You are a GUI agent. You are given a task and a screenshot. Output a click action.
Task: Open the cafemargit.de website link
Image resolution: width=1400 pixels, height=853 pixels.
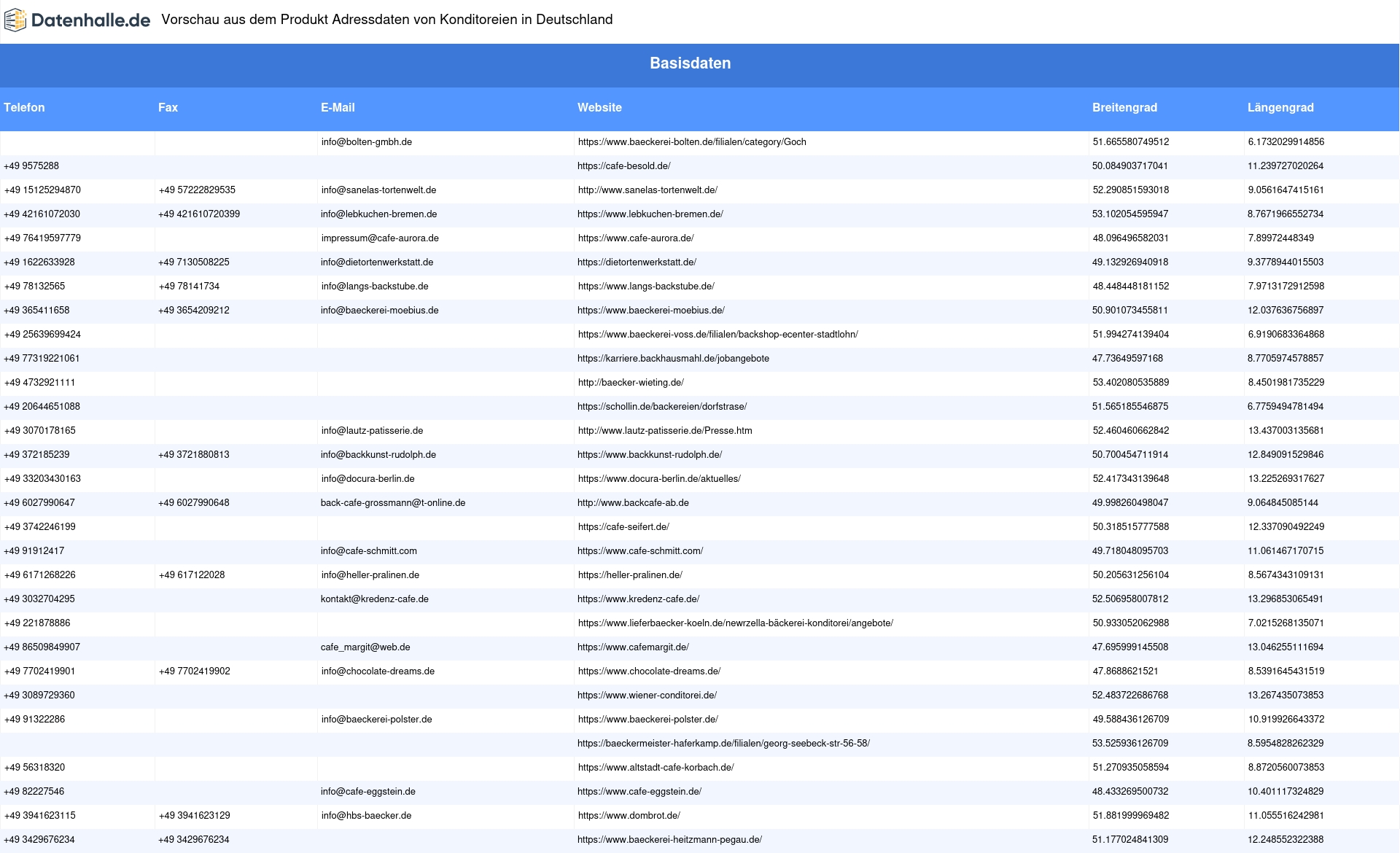pos(633,647)
